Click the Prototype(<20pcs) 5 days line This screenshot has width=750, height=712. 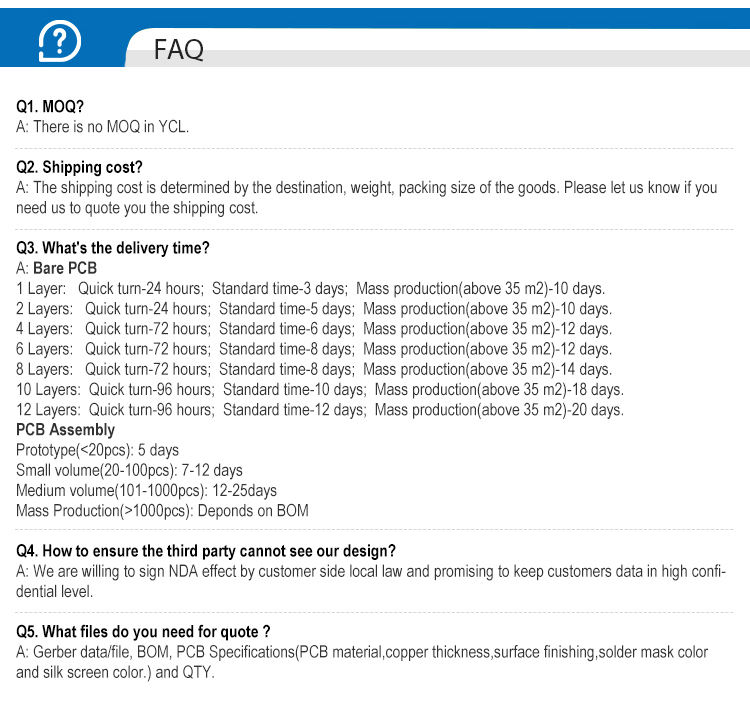tap(98, 450)
